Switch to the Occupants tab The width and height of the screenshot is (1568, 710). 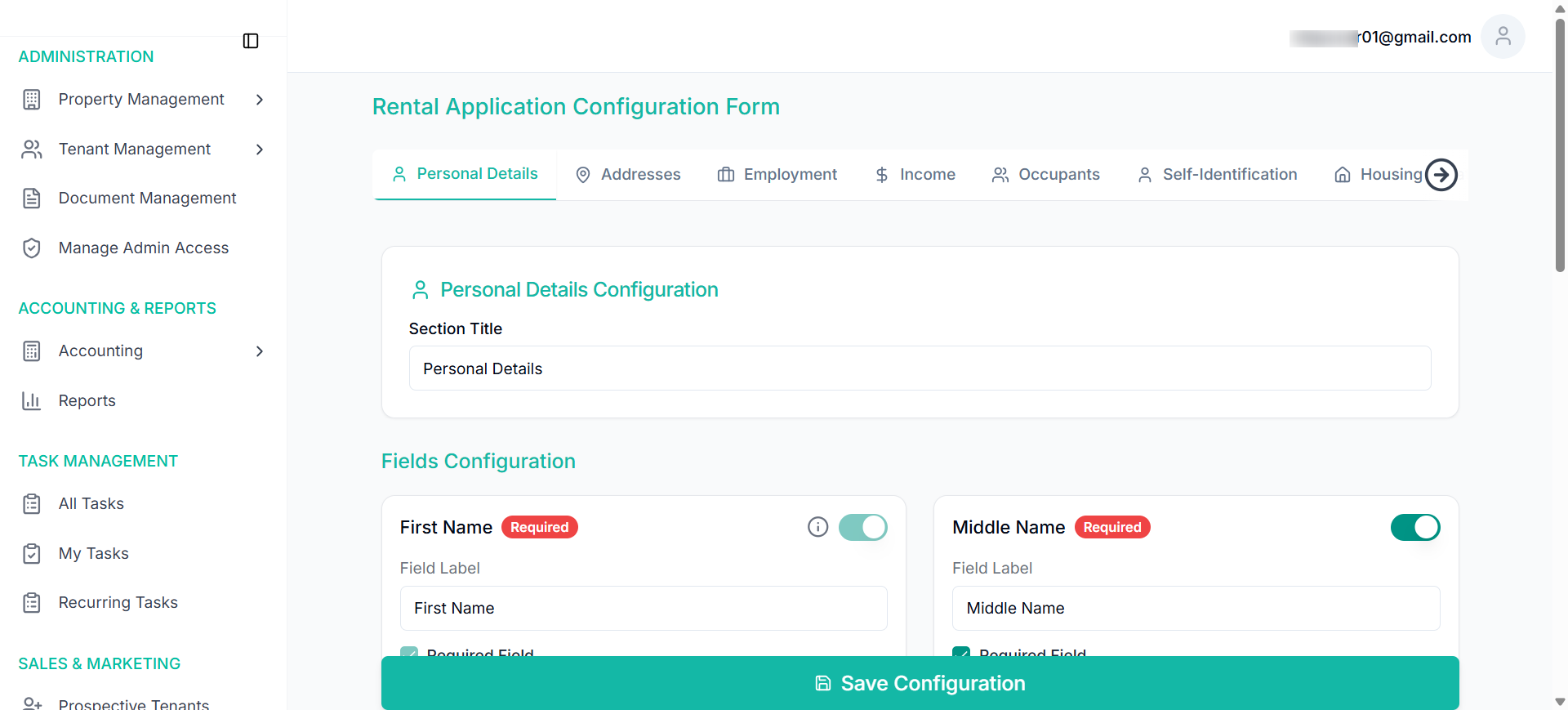tap(1046, 175)
